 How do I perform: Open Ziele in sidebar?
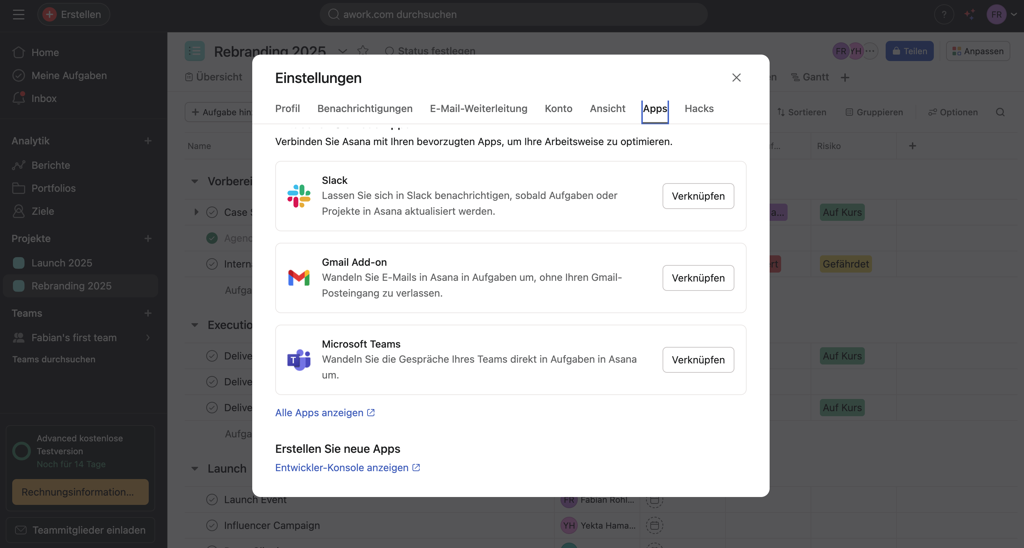[42, 211]
